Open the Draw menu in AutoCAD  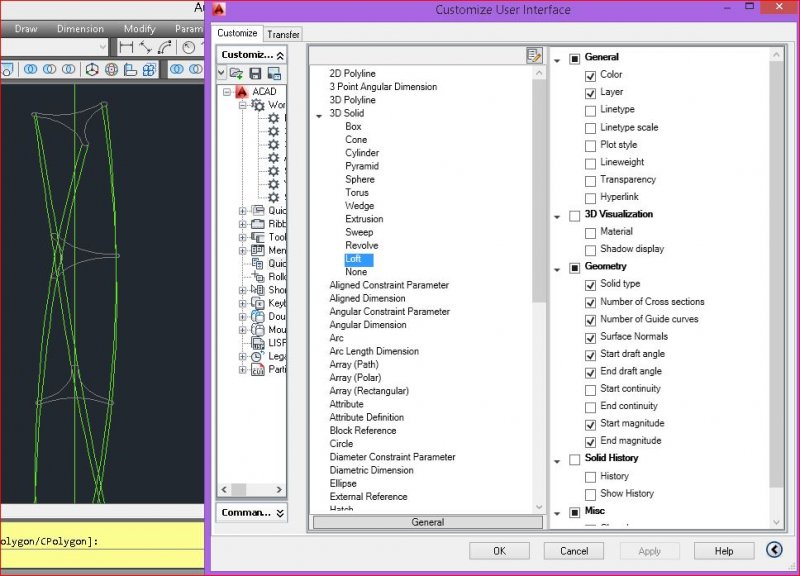pos(26,29)
